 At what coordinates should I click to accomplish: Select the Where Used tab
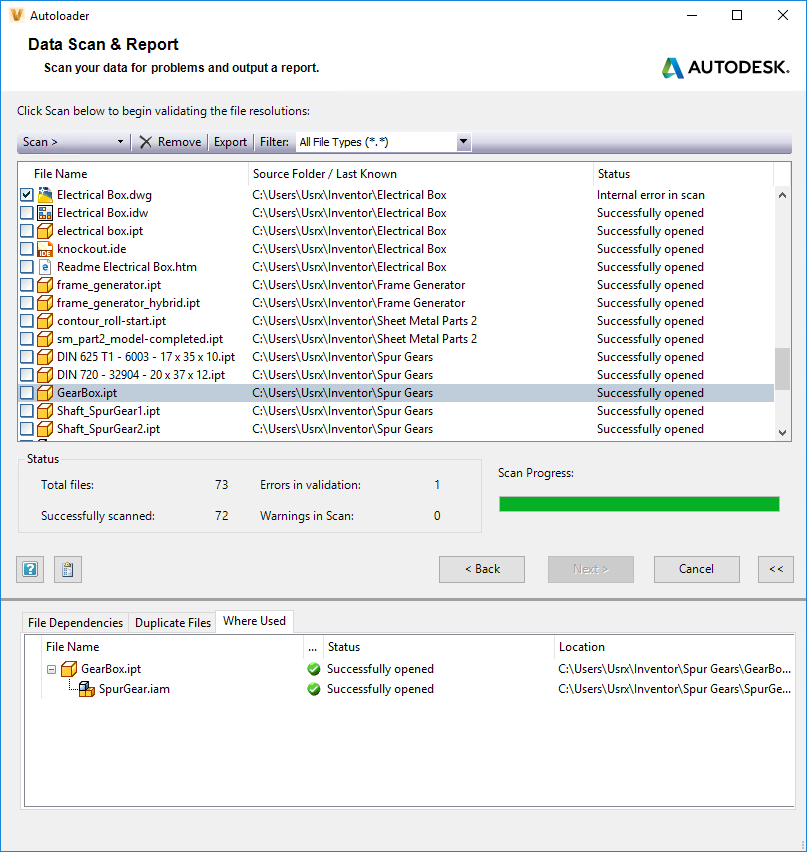click(254, 621)
